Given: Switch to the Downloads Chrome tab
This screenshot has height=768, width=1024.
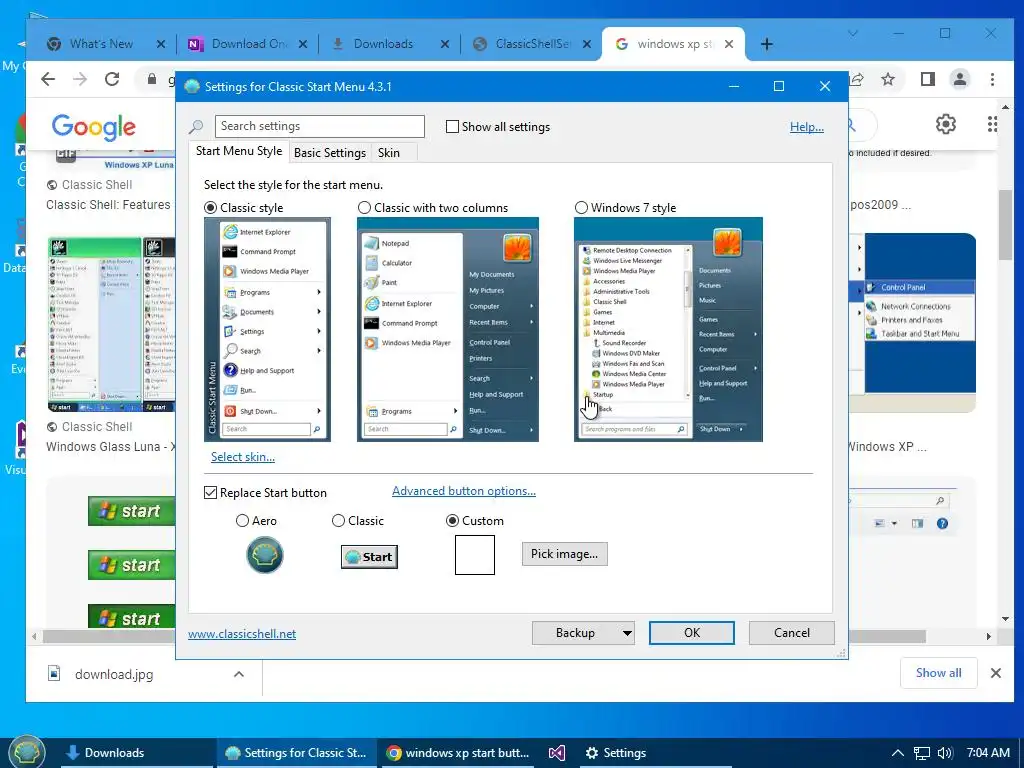Looking at the screenshot, I should [x=383, y=44].
